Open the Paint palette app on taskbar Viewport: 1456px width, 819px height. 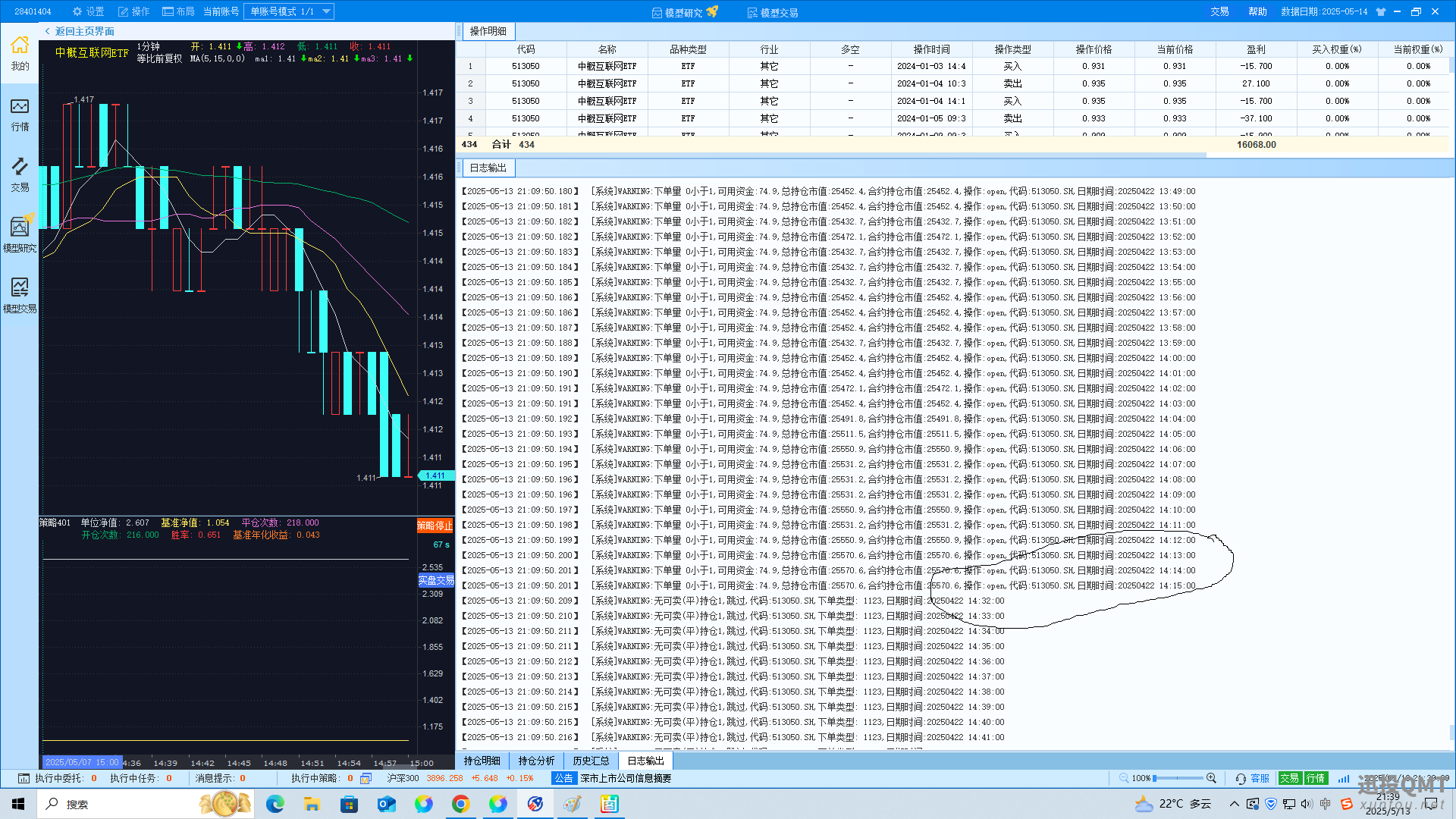tap(572, 804)
